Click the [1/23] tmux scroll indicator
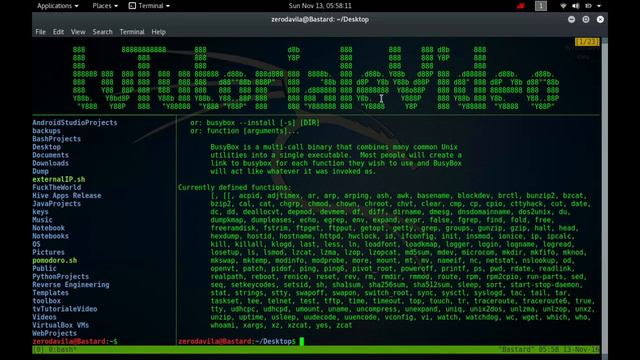Screen dimensions: 640x360 tap(587, 42)
